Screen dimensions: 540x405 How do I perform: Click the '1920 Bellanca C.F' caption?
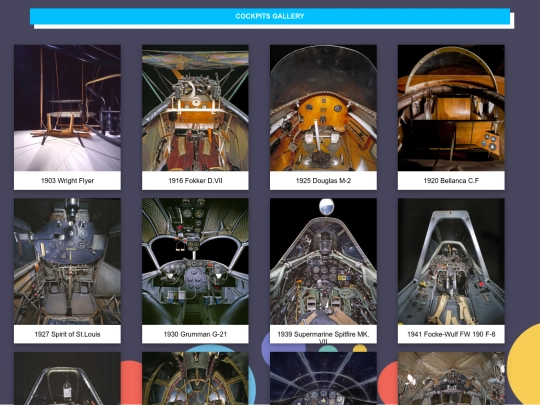tap(451, 180)
